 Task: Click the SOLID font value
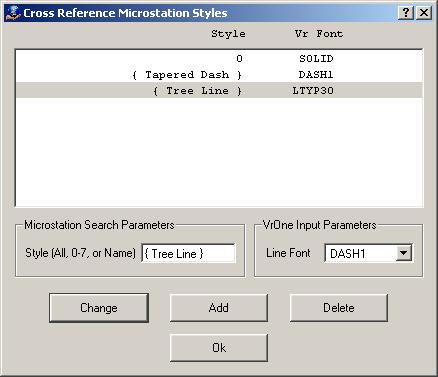[x=316, y=59]
